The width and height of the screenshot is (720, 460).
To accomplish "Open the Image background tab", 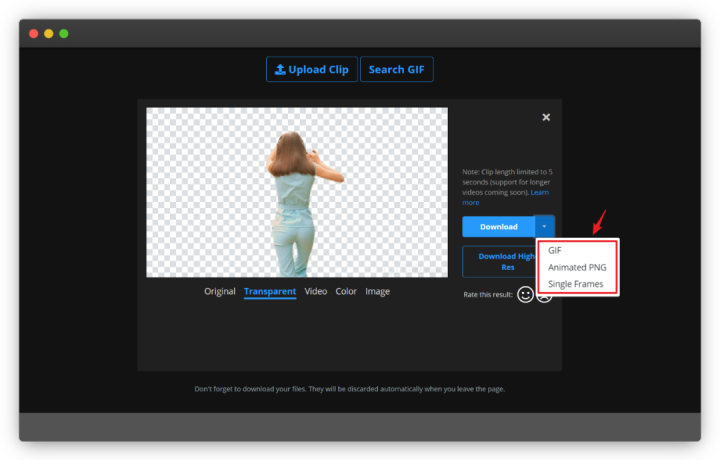I will click(x=377, y=292).
